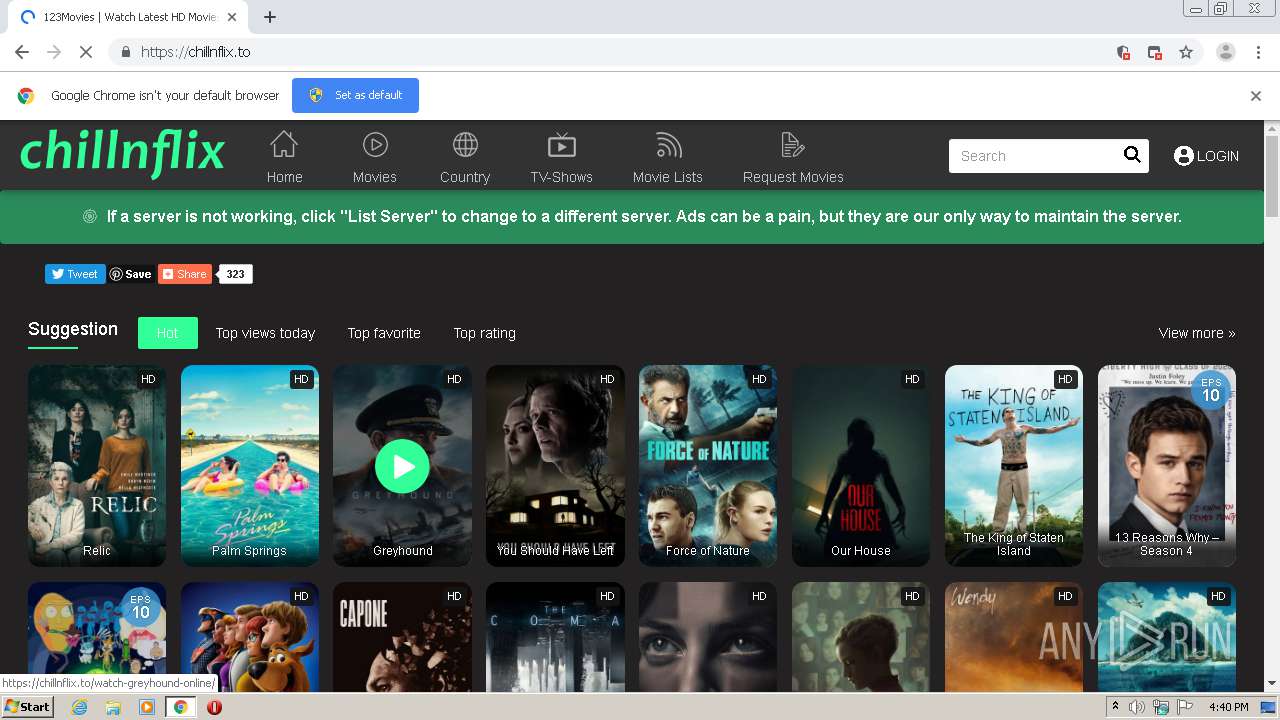Select the Top favorite tab

click(x=384, y=333)
